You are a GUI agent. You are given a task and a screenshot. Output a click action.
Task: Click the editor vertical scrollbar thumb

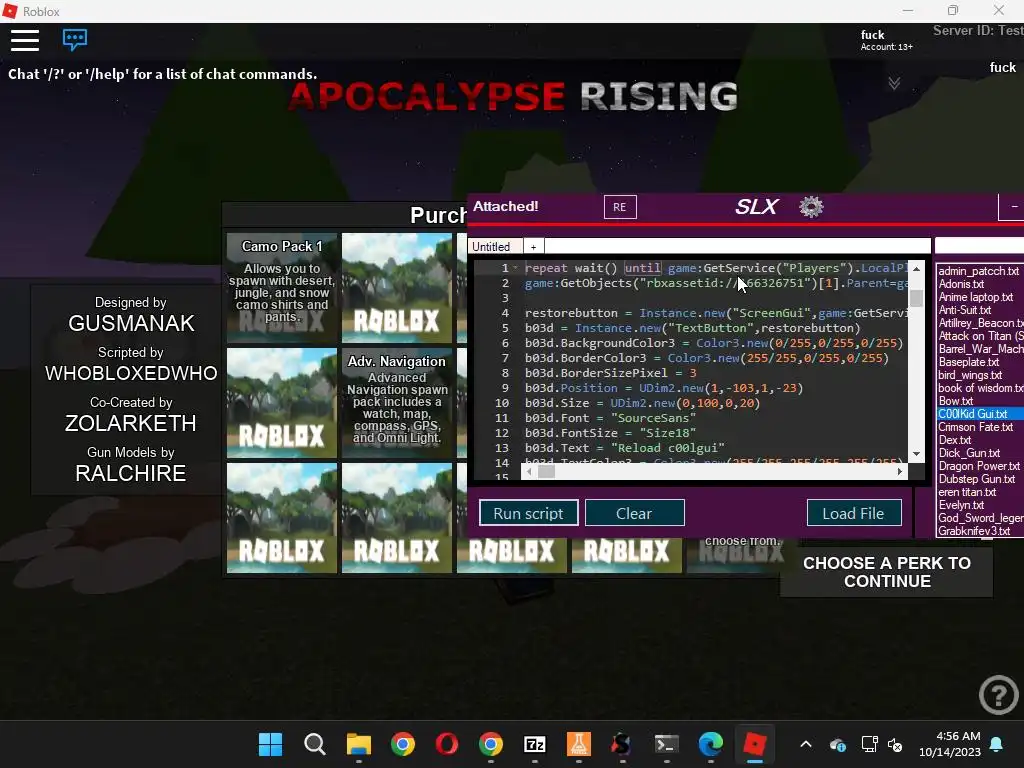point(916,298)
